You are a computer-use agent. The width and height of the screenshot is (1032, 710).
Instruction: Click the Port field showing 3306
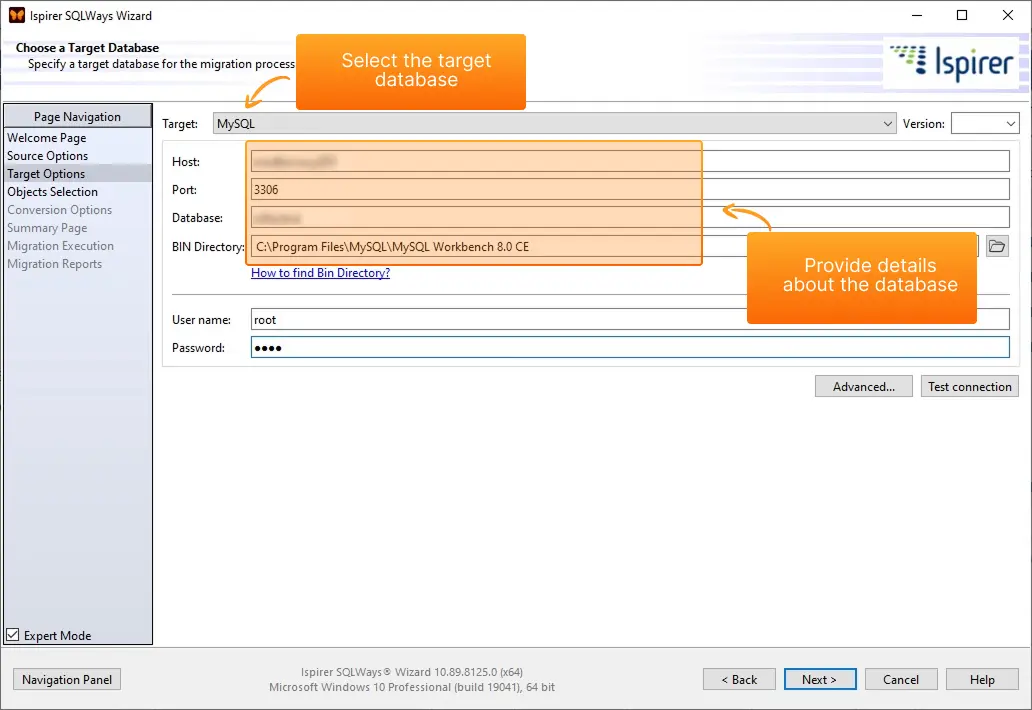[630, 190]
